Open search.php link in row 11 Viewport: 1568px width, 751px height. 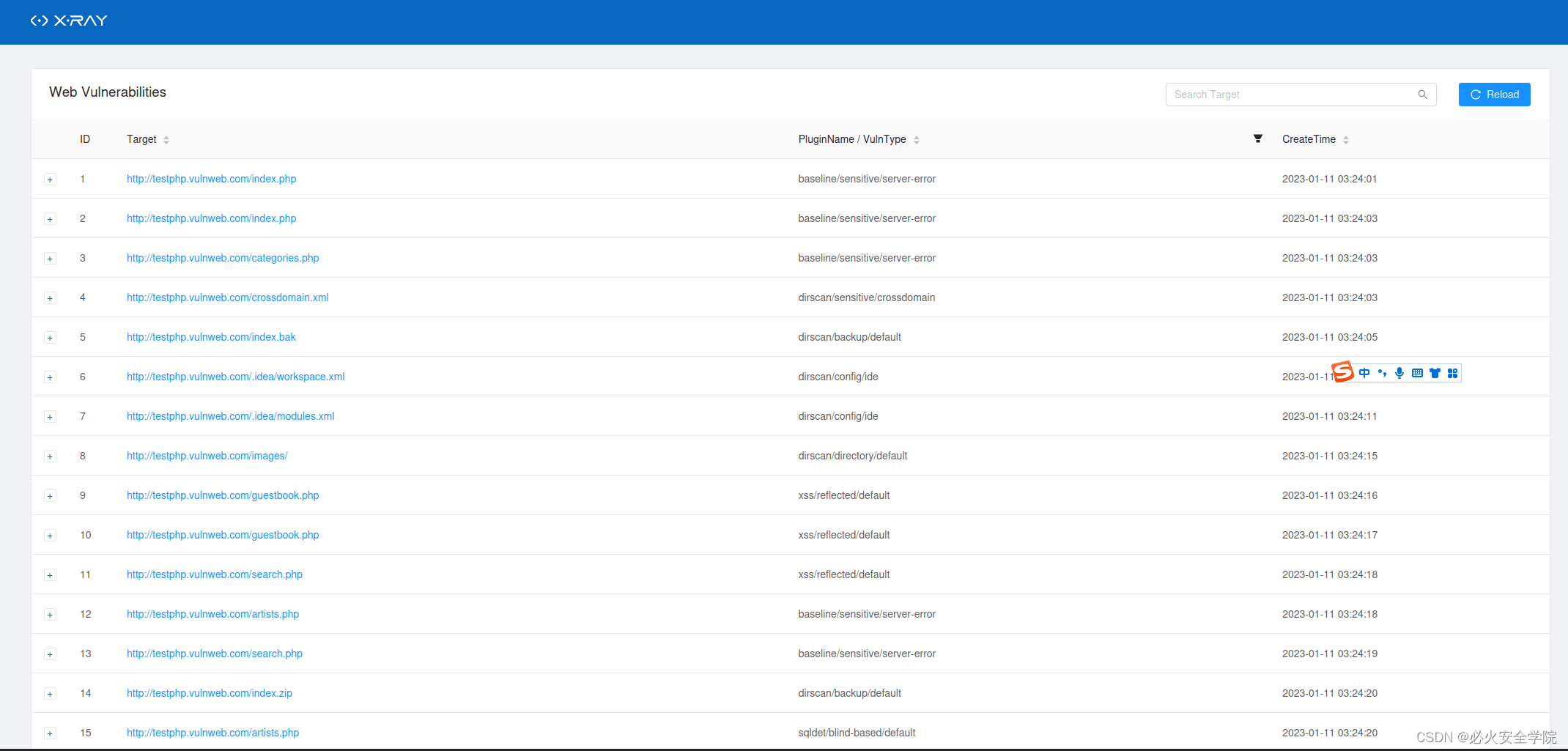(x=214, y=574)
